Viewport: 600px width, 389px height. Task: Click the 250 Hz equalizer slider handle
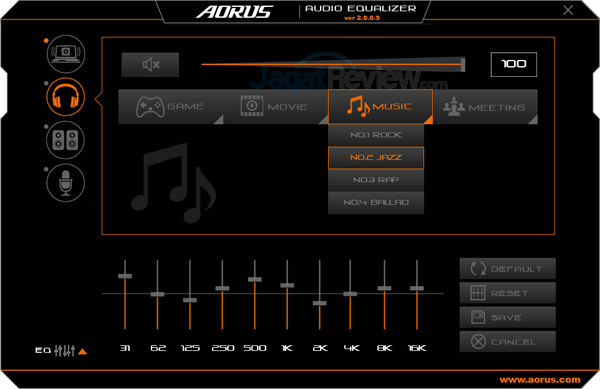pos(222,288)
